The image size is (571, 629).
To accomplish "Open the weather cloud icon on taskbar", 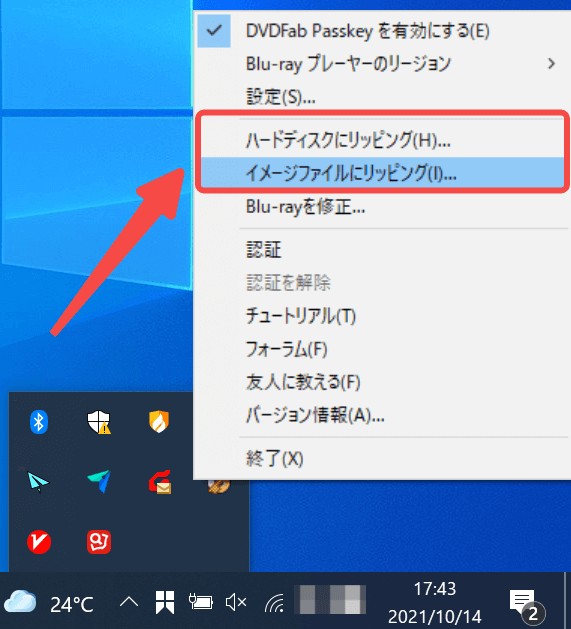I will click(x=20, y=602).
